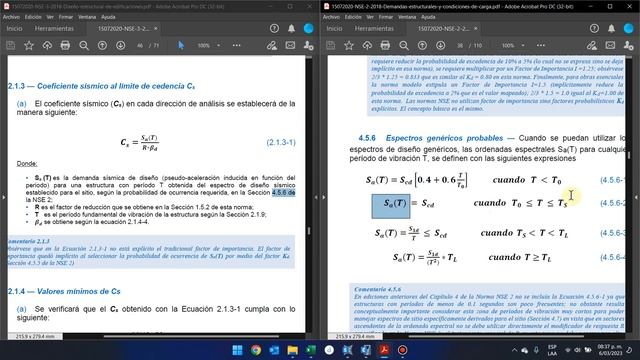
Task: Open account avatar in NSE-3 window
Action: point(309,28)
